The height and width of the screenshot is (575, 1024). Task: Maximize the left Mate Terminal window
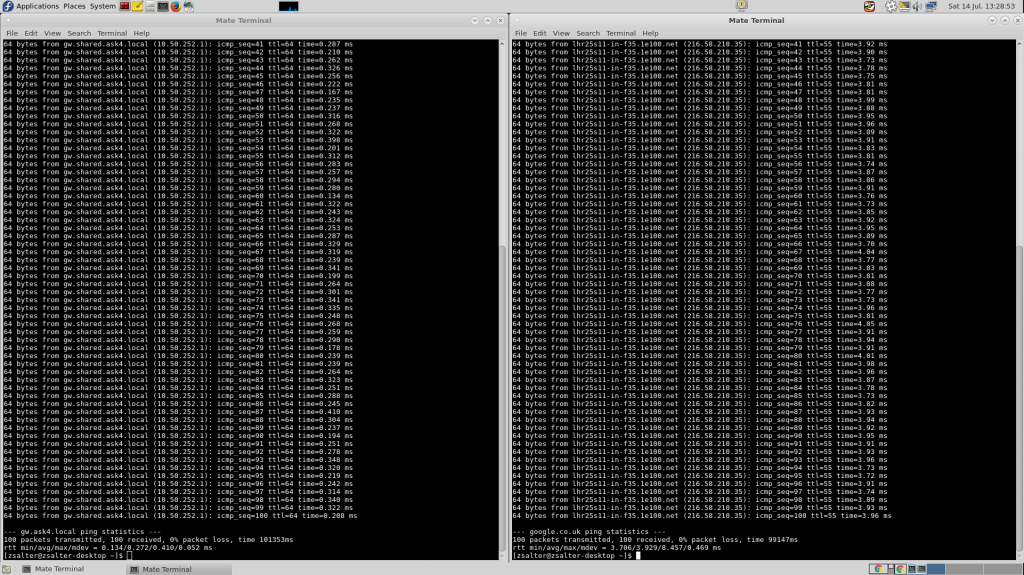tap(487, 20)
